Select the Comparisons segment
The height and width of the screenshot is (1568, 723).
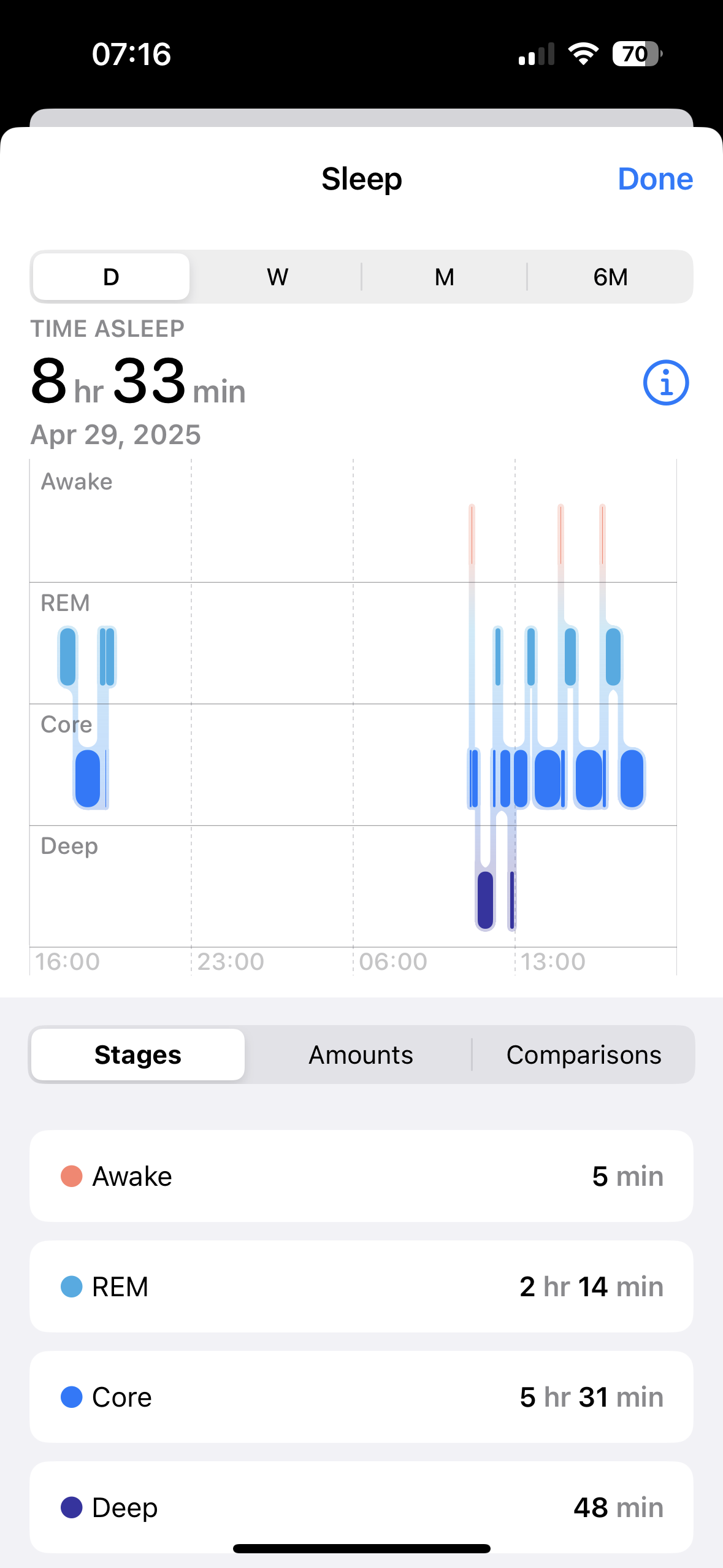[583, 1055]
